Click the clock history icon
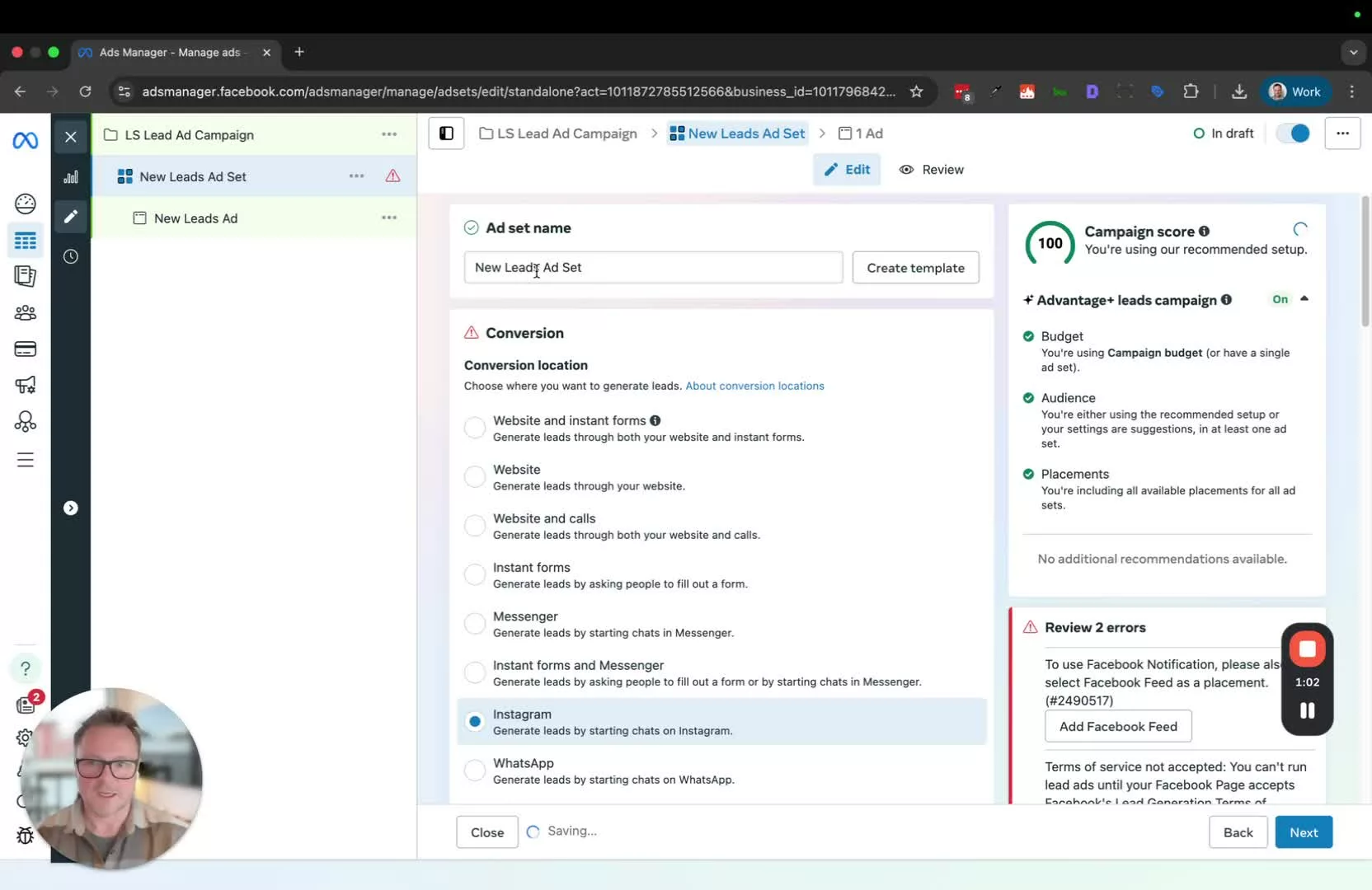The height and width of the screenshot is (890, 1372). 71,257
